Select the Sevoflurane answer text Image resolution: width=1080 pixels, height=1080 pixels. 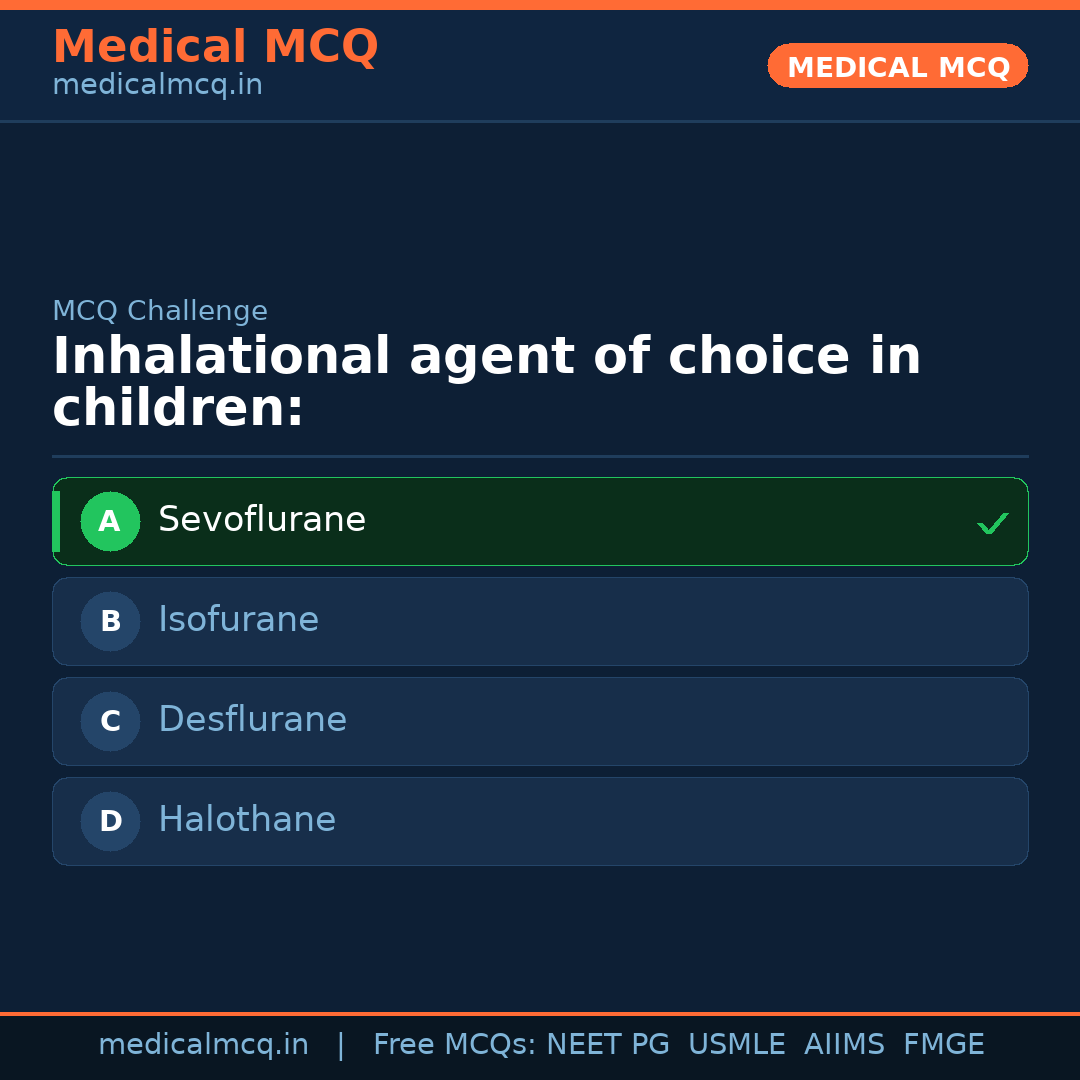[262, 520]
